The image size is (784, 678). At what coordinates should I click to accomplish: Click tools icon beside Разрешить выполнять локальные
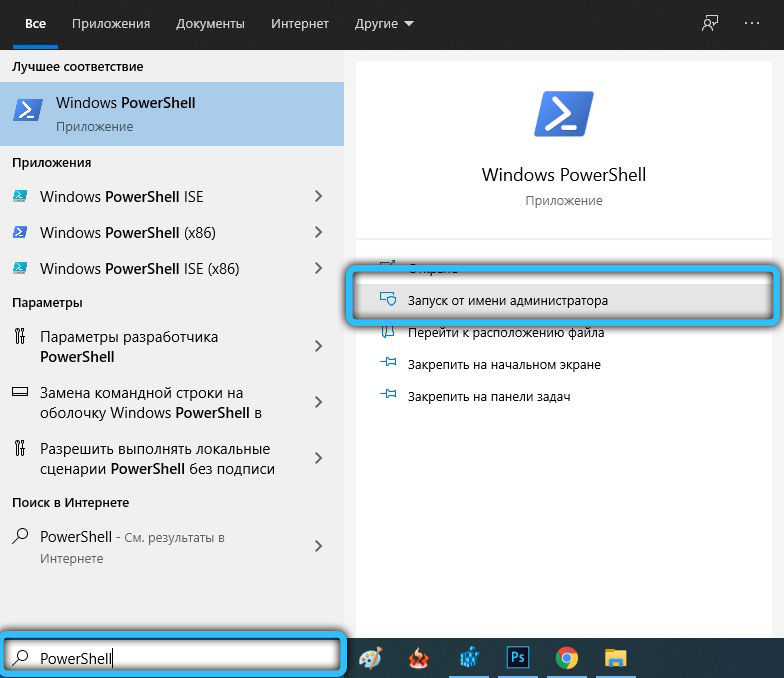(20, 448)
